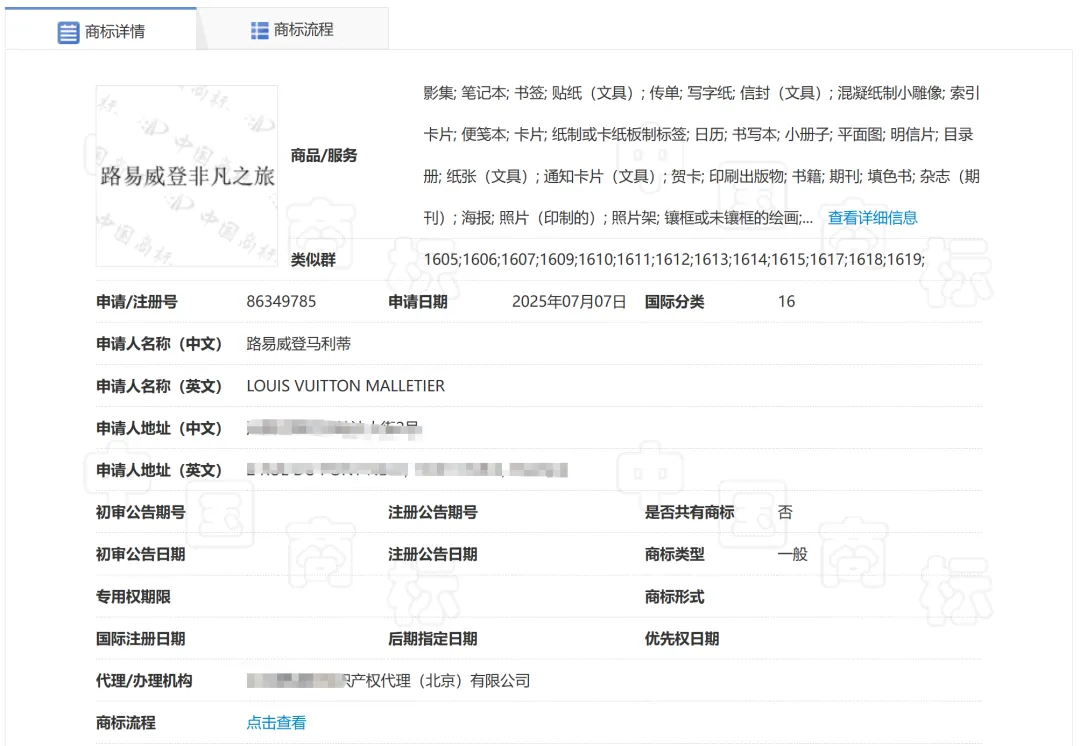
Task: Click the 申请人名称（英文） label
Action: 158,386
